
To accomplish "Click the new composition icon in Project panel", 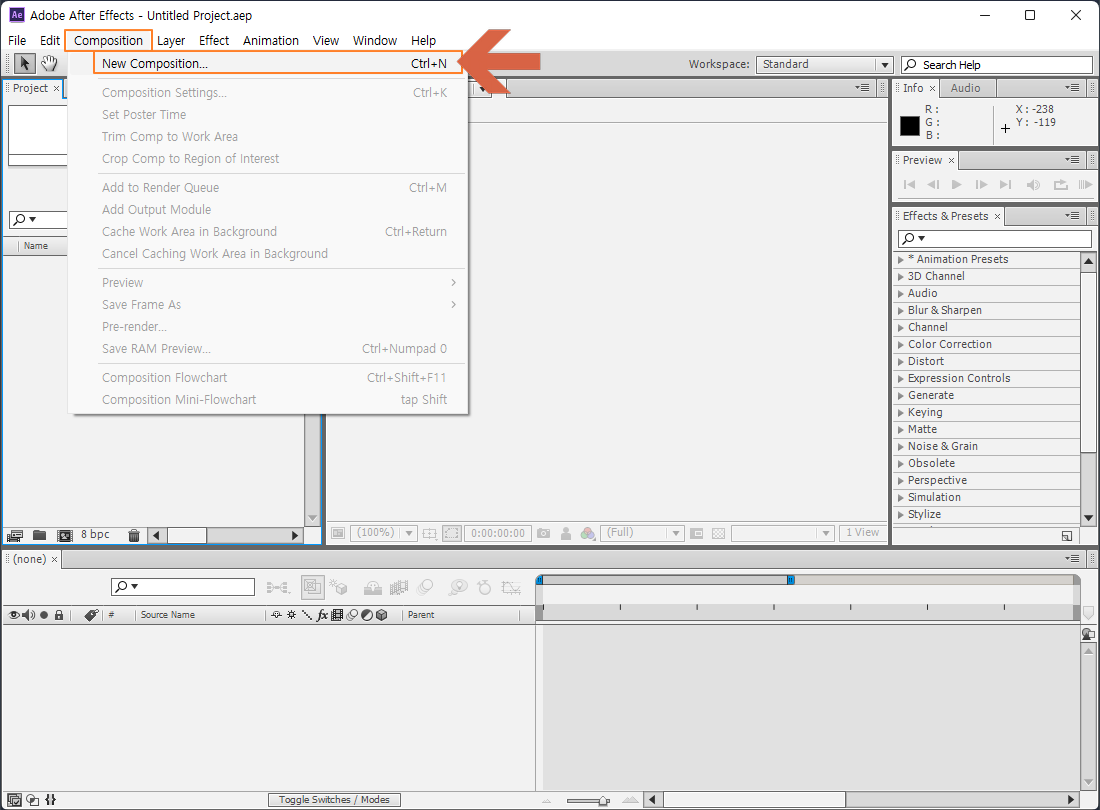I will pyautogui.click(x=65, y=536).
